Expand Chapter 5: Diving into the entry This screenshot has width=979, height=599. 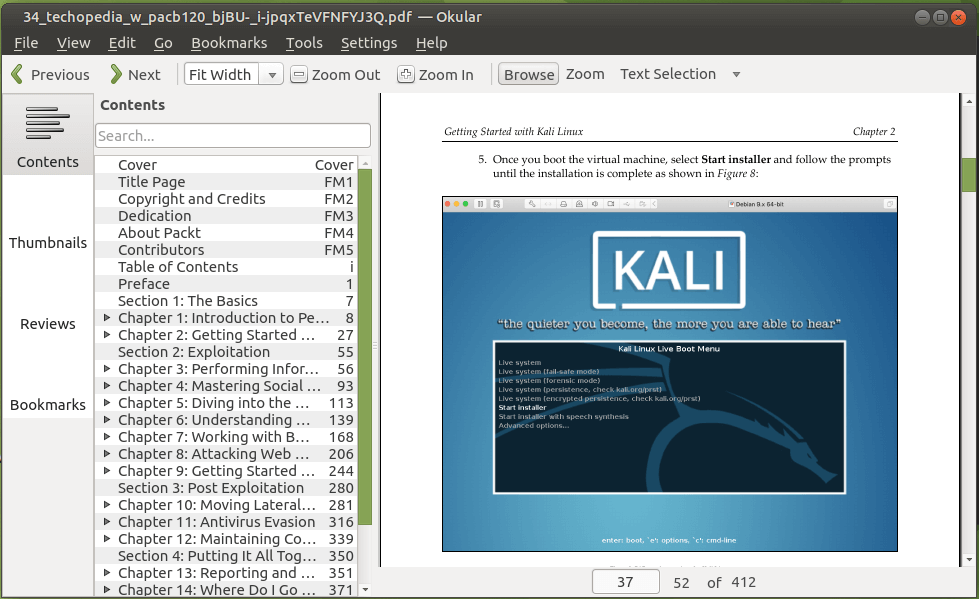pos(107,403)
